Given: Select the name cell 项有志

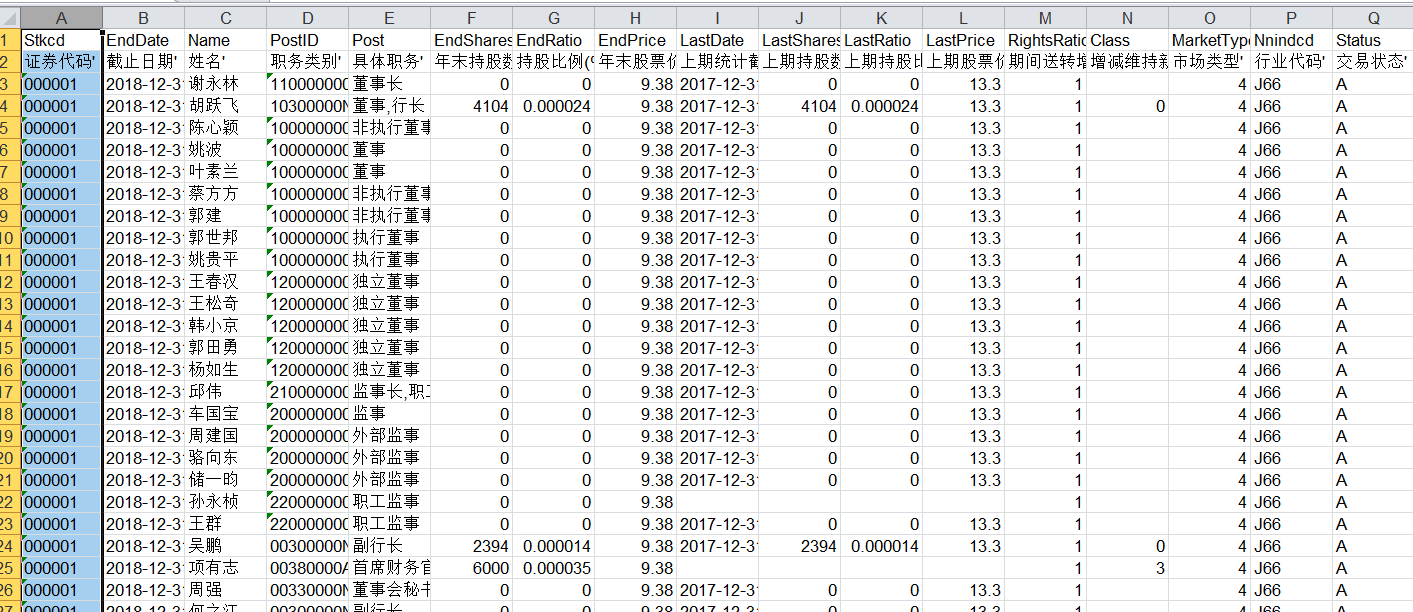Looking at the screenshot, I should (226, 568).
